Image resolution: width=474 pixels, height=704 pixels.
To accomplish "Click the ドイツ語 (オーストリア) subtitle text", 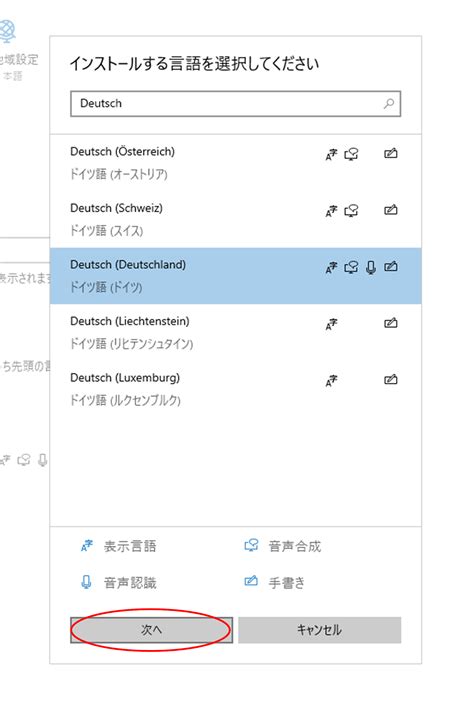I will pyautogui.click(x=119, y=174).
